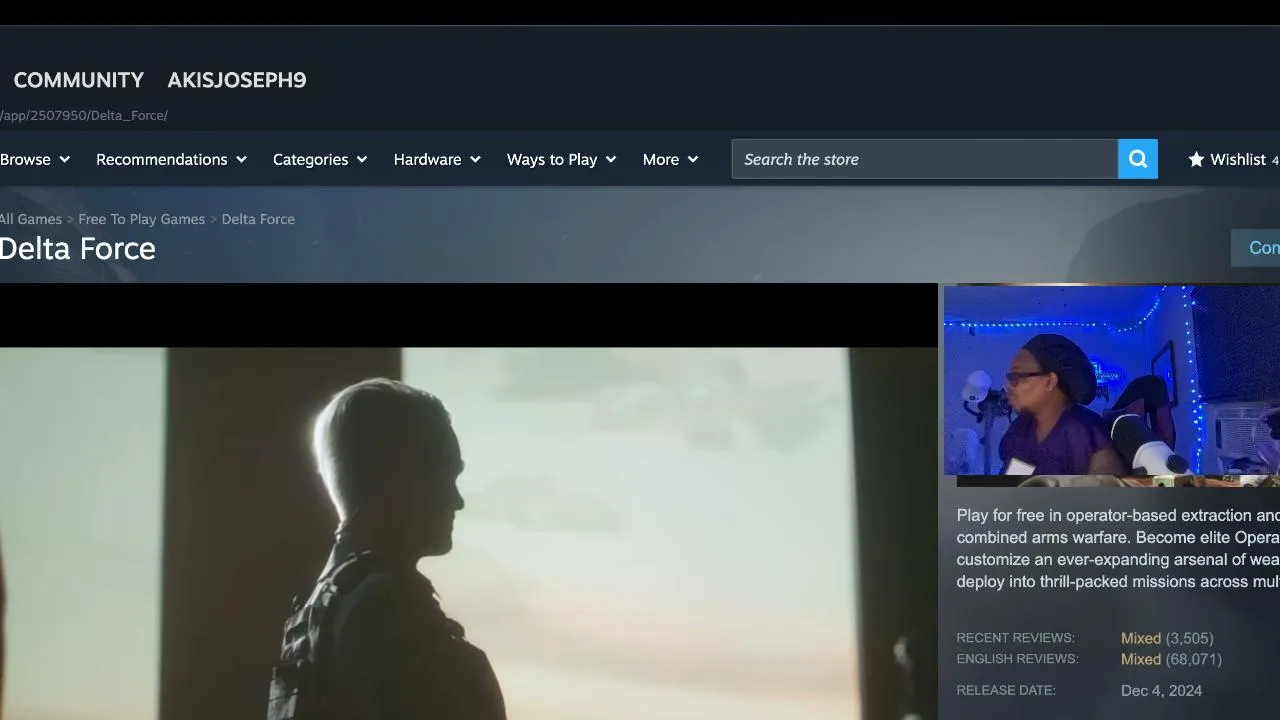The height and width of the screenshot is (720, 1280).
Task: Click the game description paragraph
Action: 1118,548
